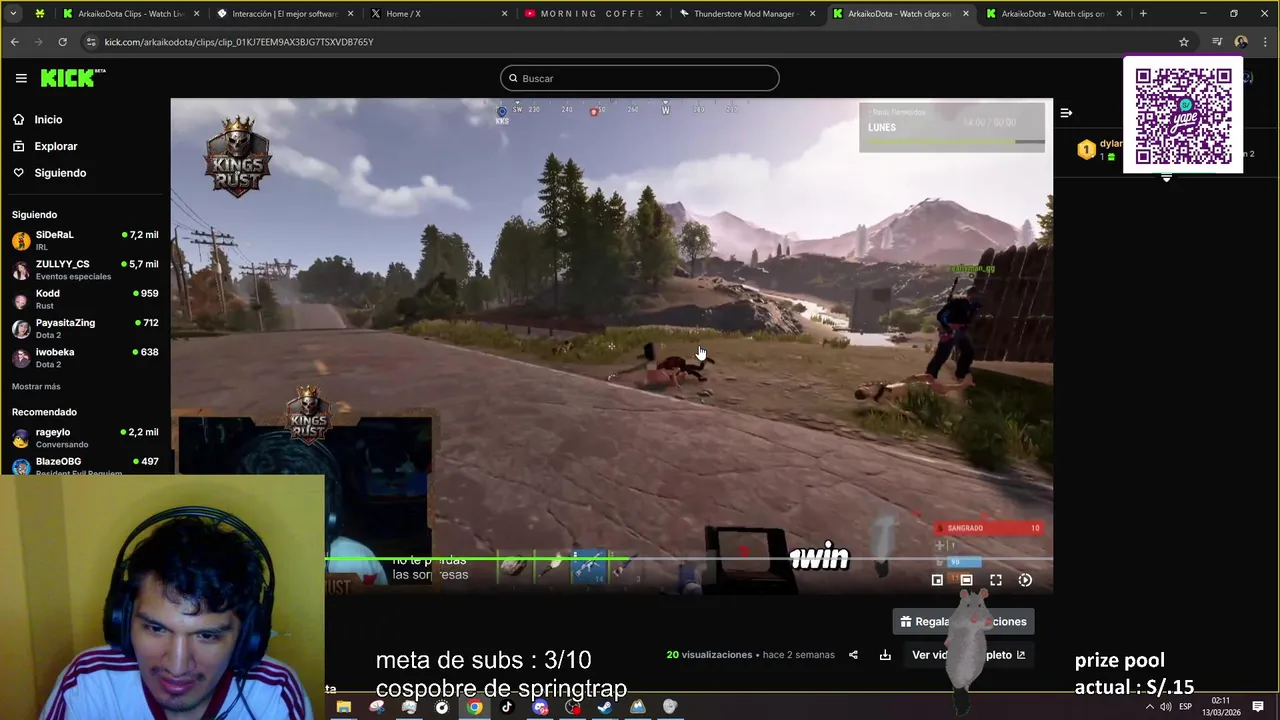This screenshot has height=720, width=1280.
Task: Switch the ESP keyboard language indicator
Action: 1186,707
